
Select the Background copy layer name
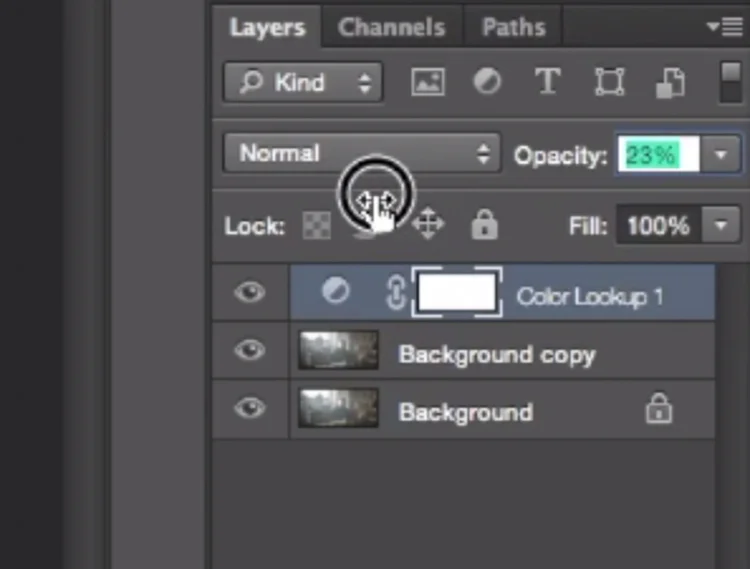click(x=497, y=355)
